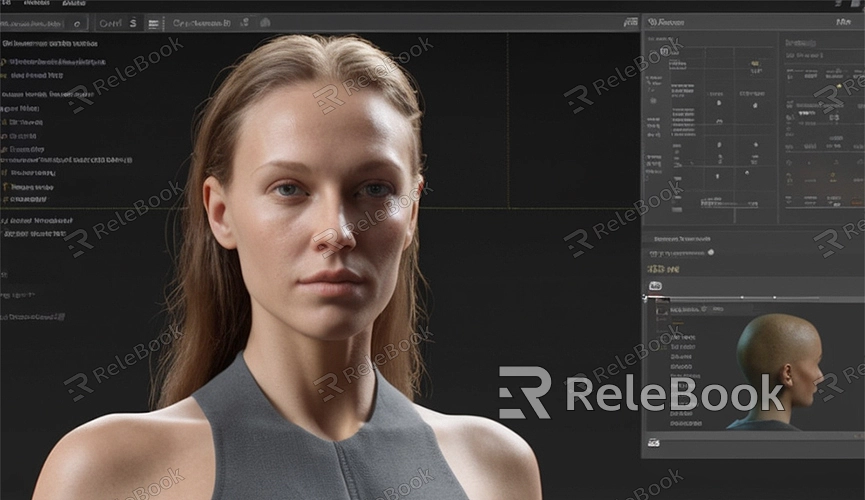865x500 pixels.
Task: Click the badge icon below the head preview
Action: click(x=654, y=443)
